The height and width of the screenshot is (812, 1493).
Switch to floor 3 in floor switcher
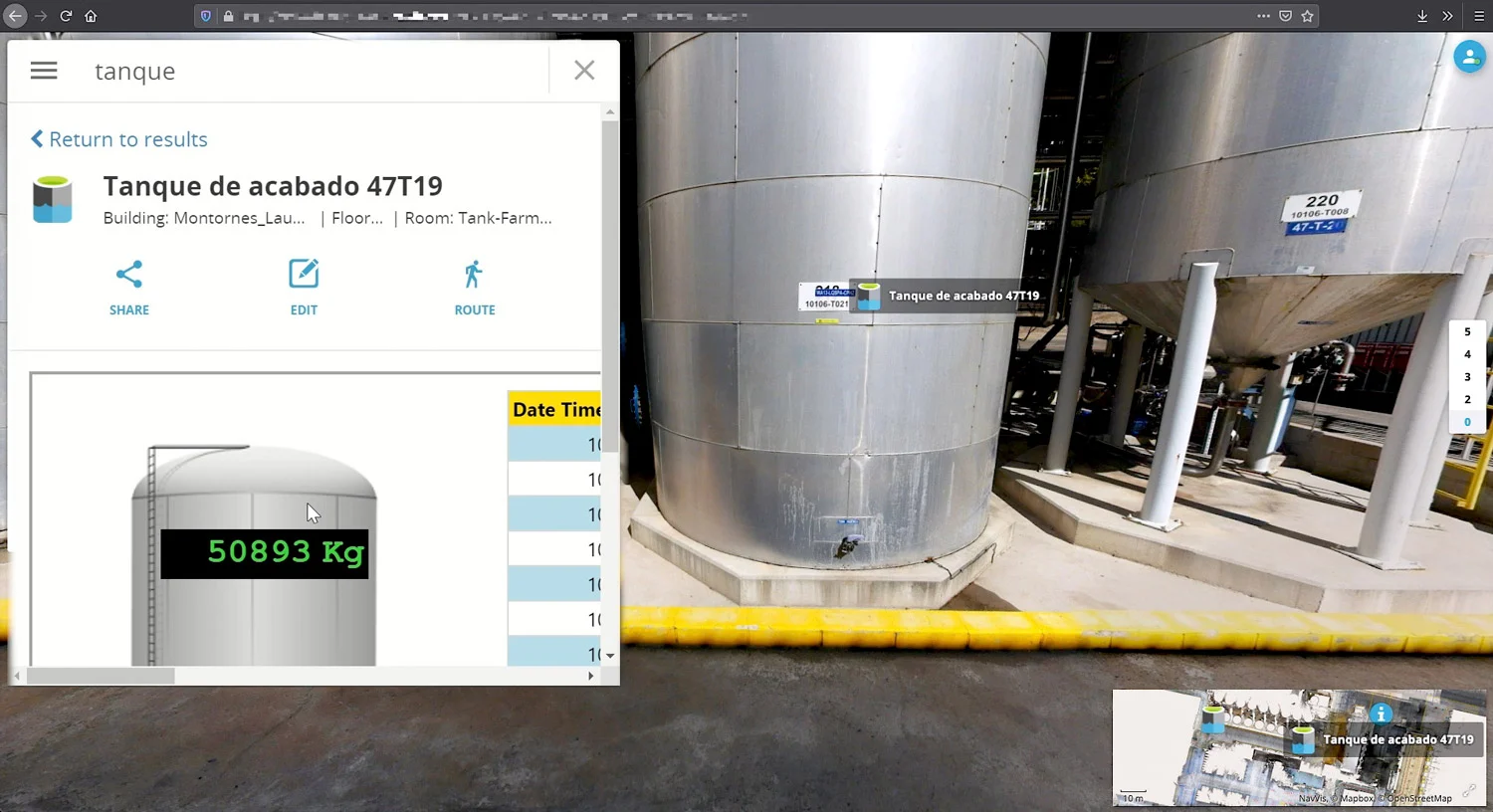[1467, 377]
